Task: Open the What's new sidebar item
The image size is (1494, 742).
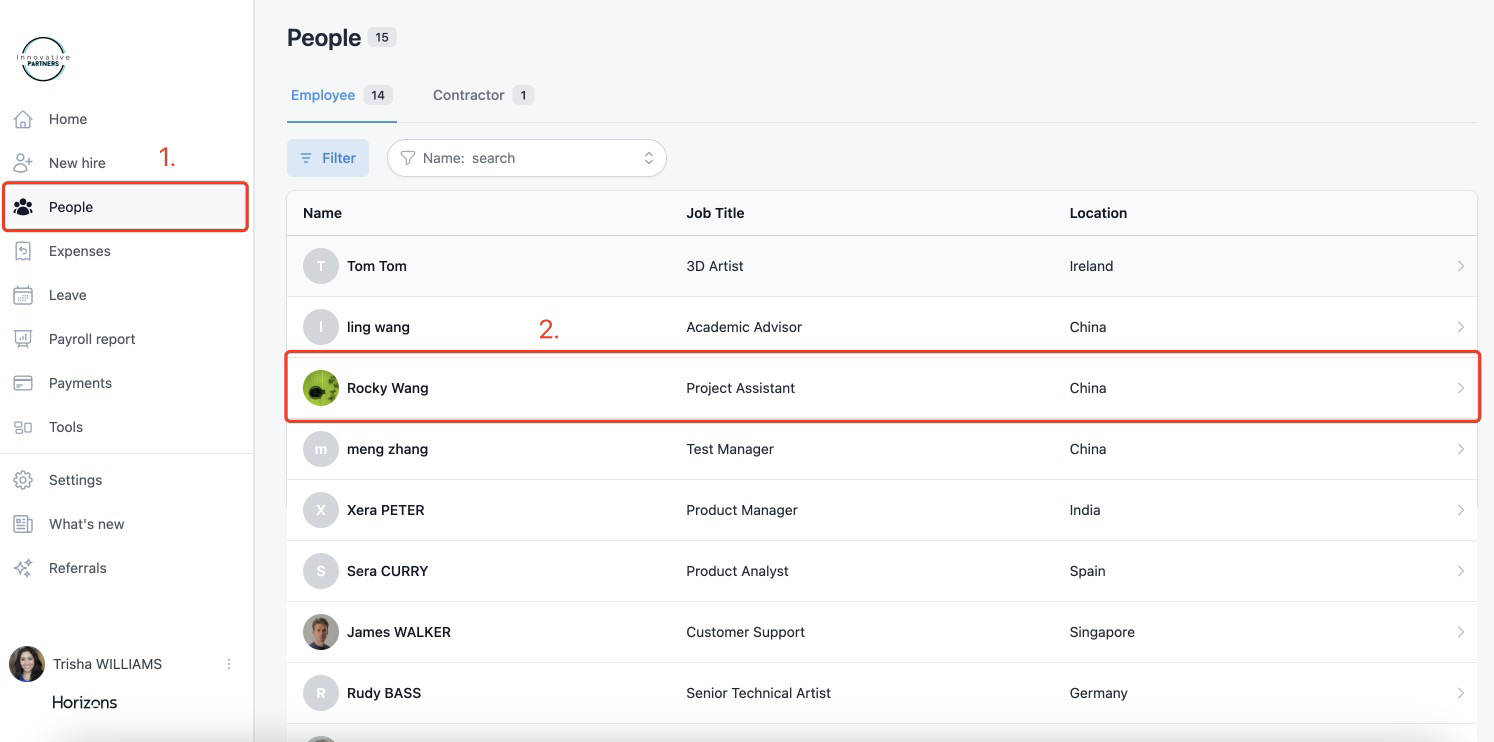Action: click(x=86, y=524)
